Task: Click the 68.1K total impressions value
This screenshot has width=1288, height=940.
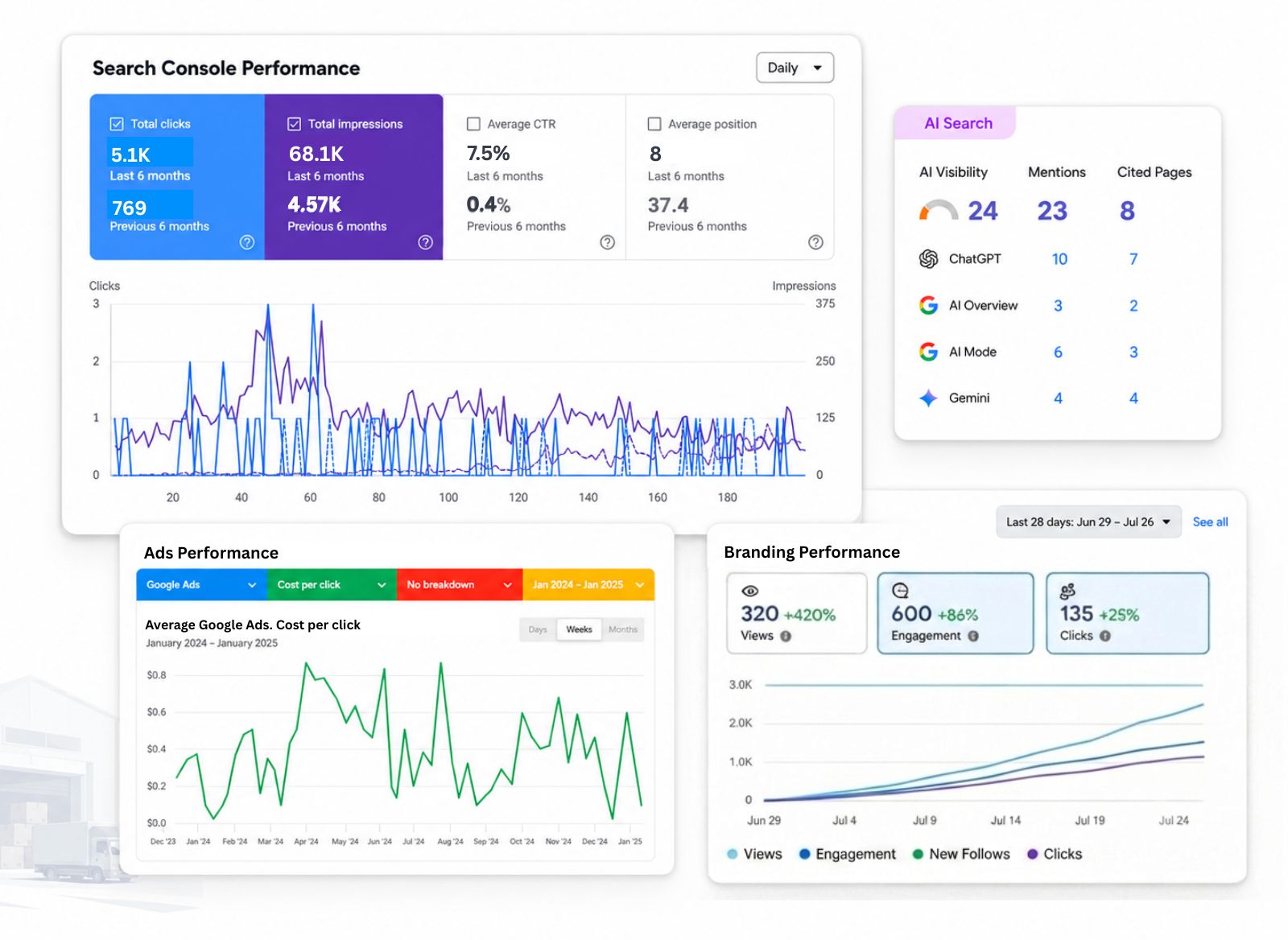Action: [316, 154]
